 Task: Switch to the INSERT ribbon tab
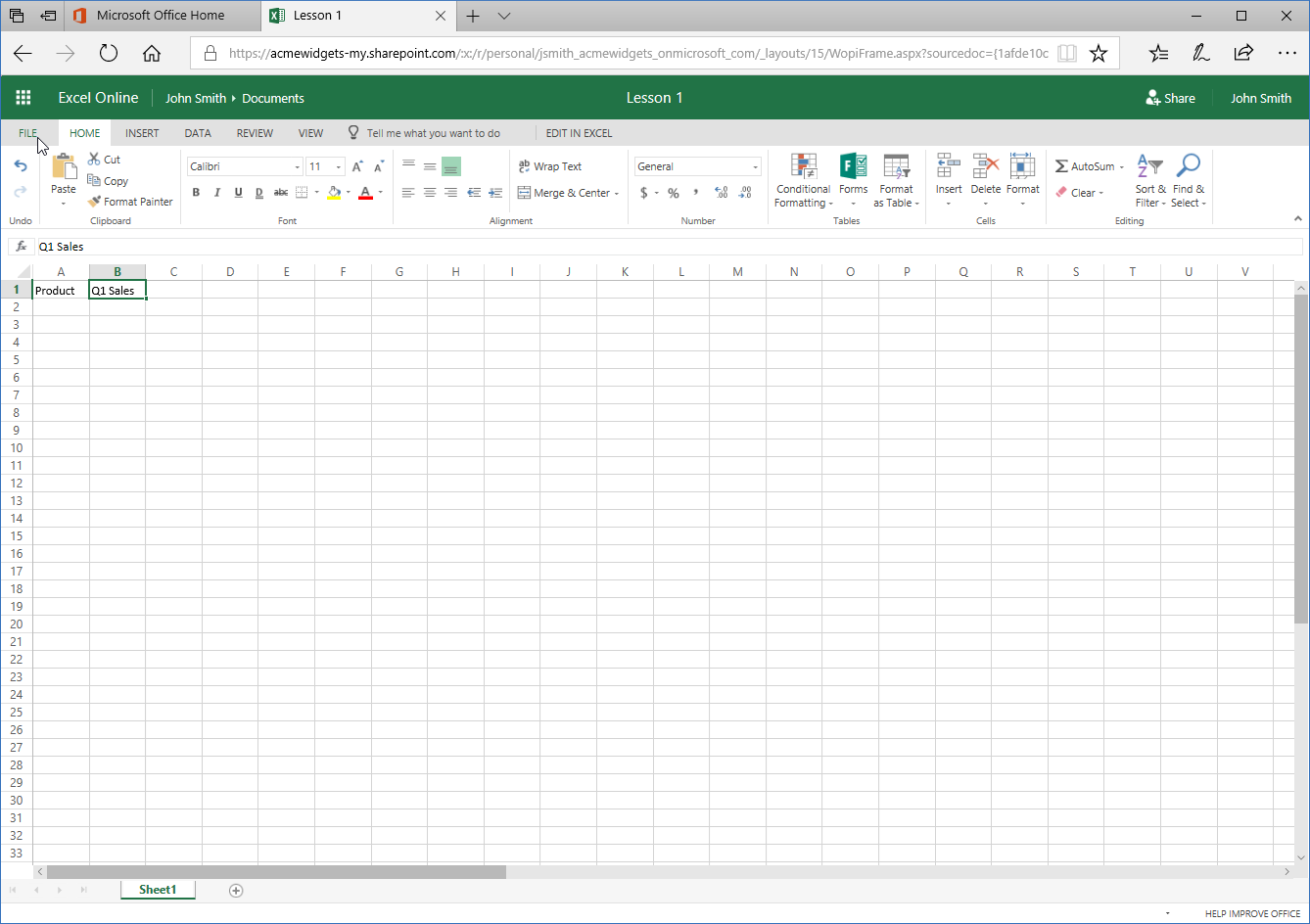142,132
